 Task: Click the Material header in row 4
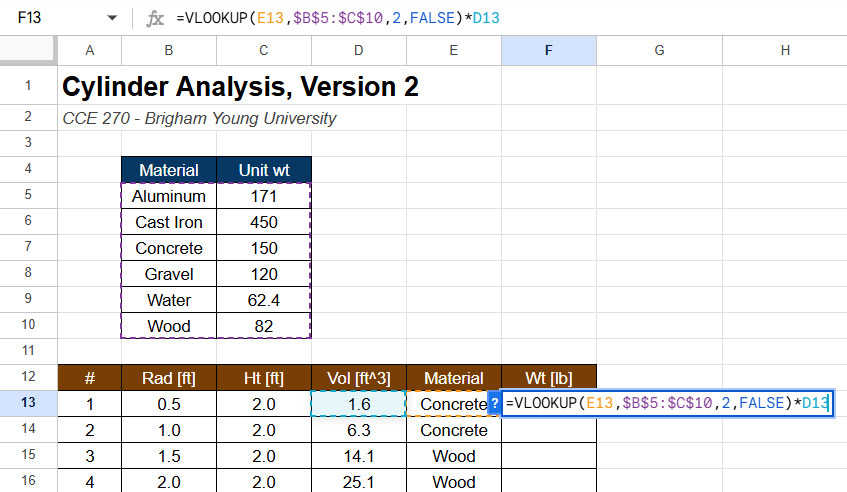pos(169,170)
